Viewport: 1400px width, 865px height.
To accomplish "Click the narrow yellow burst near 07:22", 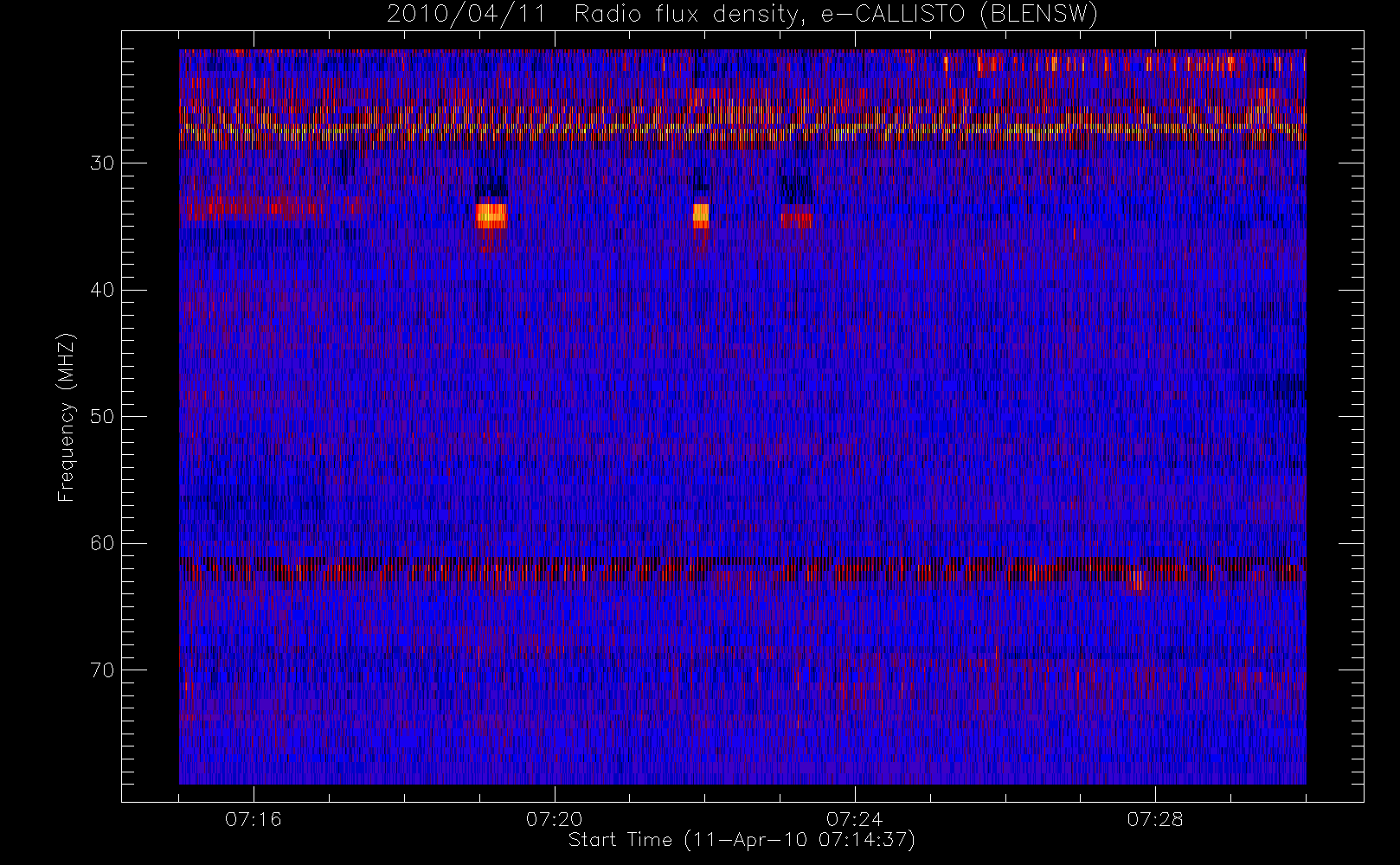I will coord(701,215).
